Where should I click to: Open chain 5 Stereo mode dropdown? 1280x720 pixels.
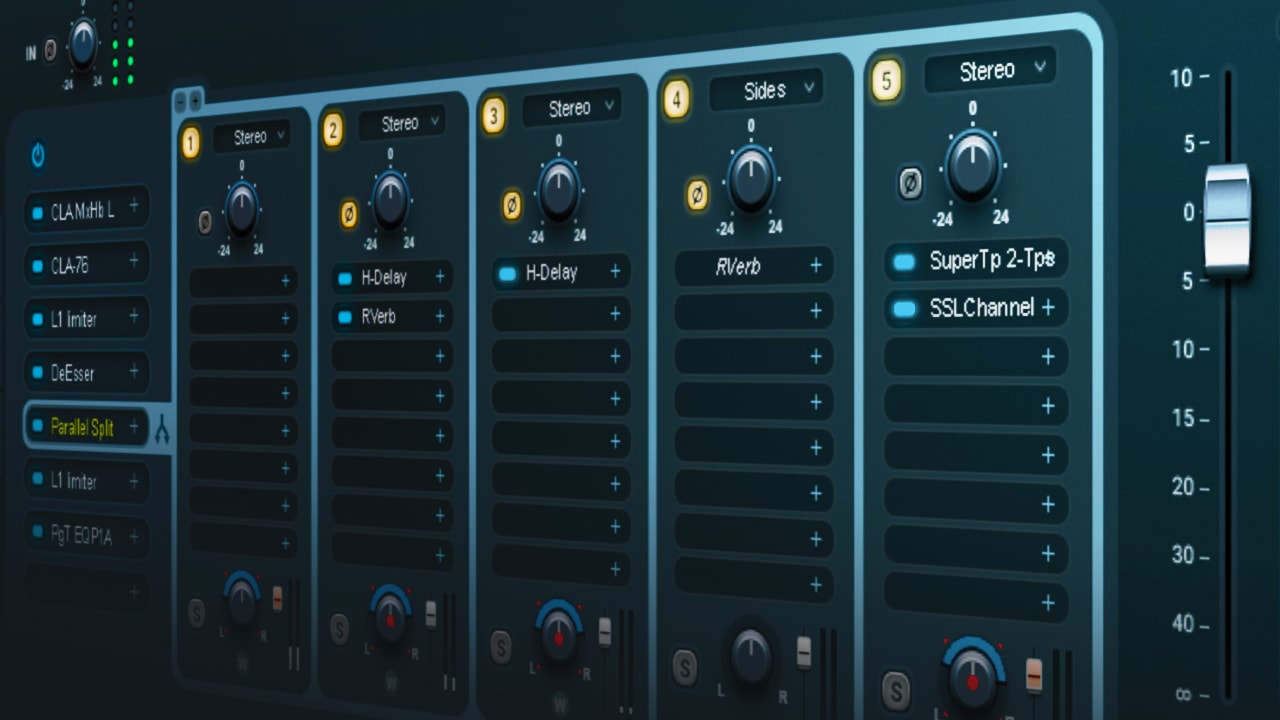coord(989,70)
